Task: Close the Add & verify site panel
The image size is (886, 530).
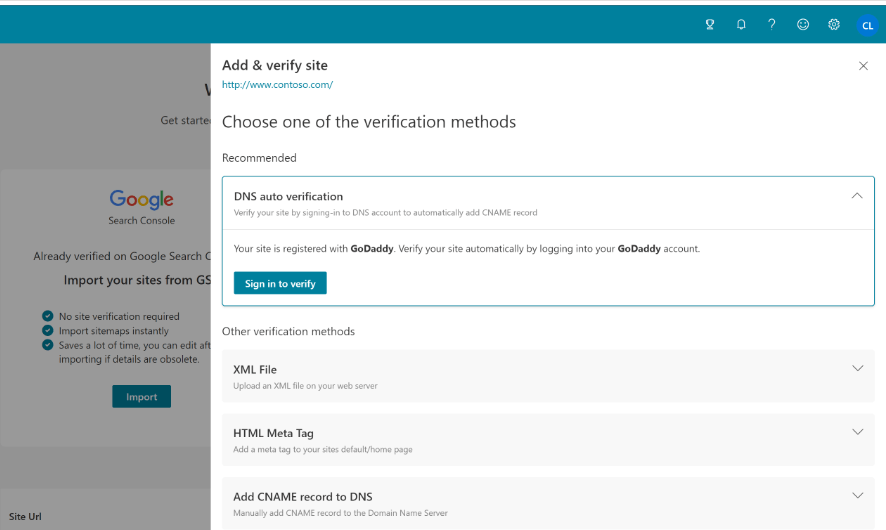Action: pos(863,66)
